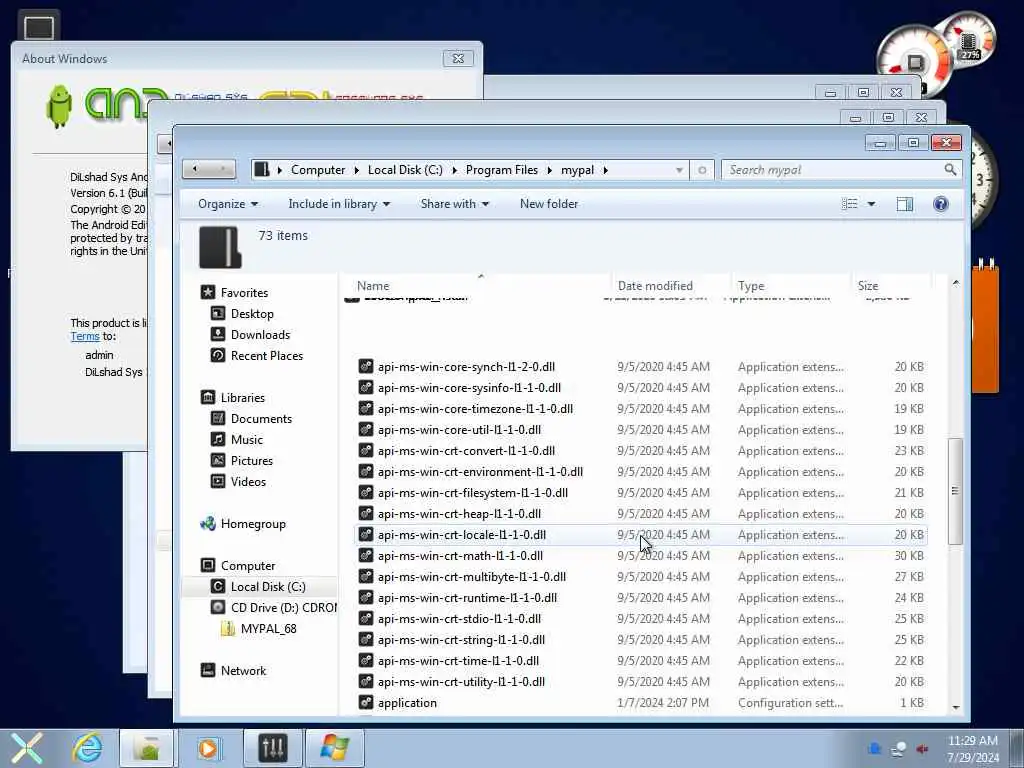The height and width of the screenshot is (768, 1024).
Task: Click the 23 KB size cell of crt-convert
Action: (x=908, y=451)
